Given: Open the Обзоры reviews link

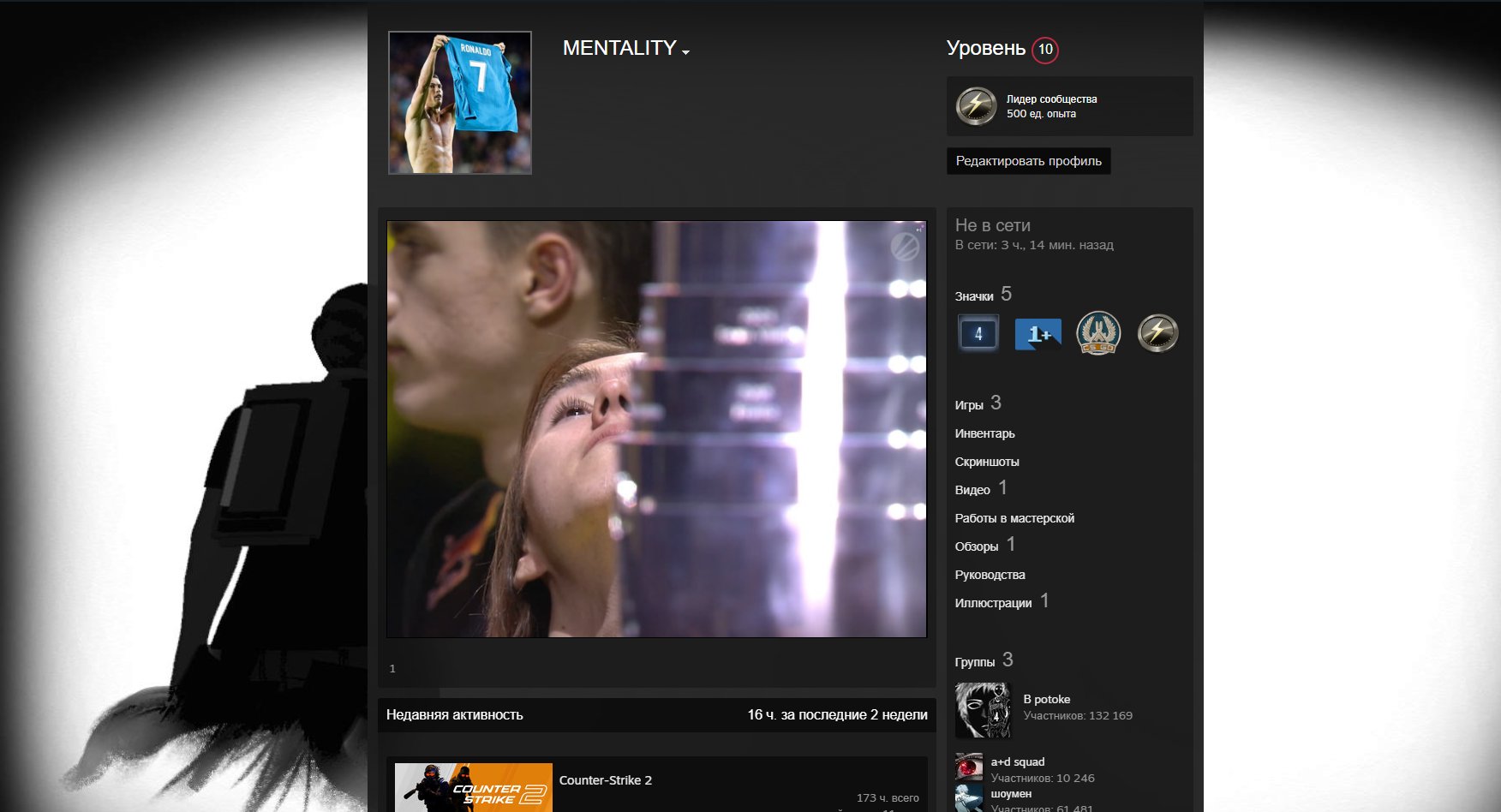Looking at the screenshot, I should tap(977, 546).
